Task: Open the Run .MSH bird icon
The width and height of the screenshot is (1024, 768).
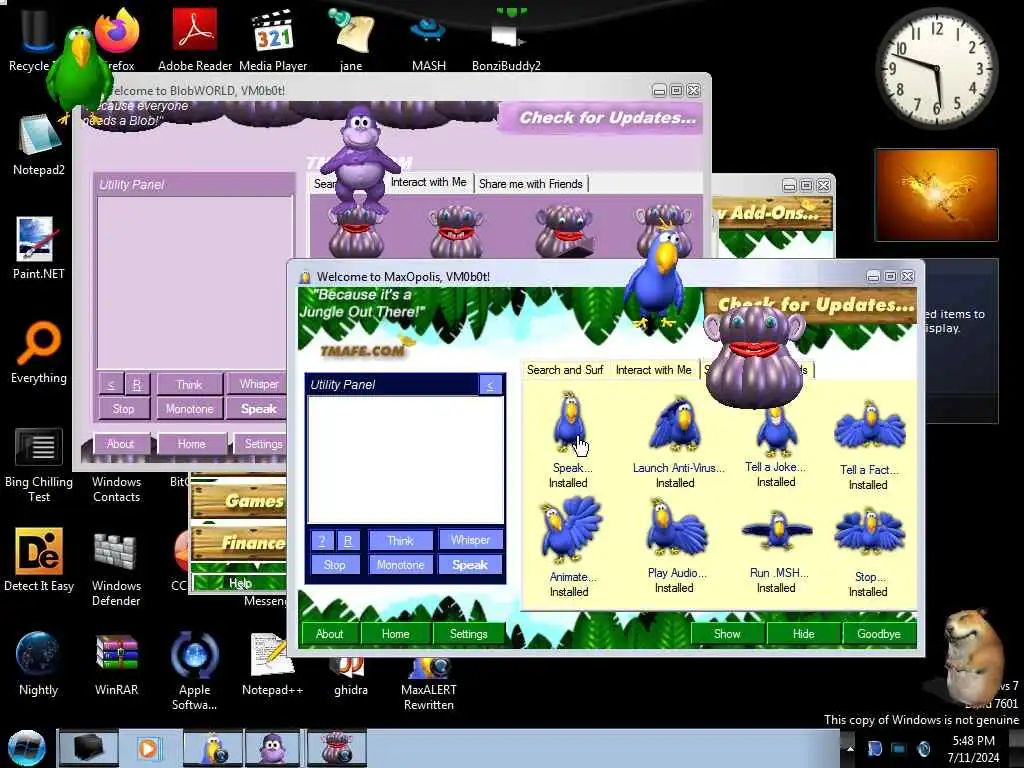Action: point(776,530)
